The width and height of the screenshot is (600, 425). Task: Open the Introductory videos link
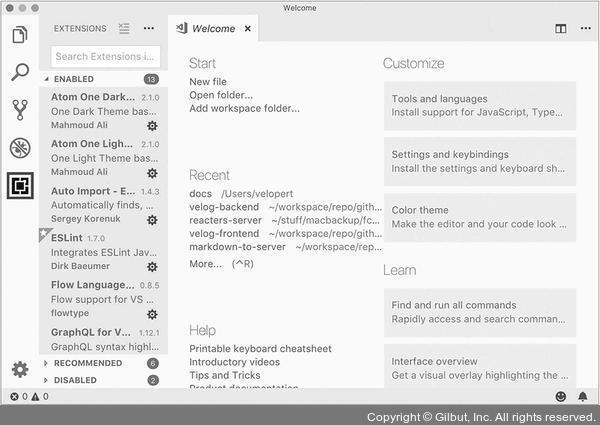point(234,362)
